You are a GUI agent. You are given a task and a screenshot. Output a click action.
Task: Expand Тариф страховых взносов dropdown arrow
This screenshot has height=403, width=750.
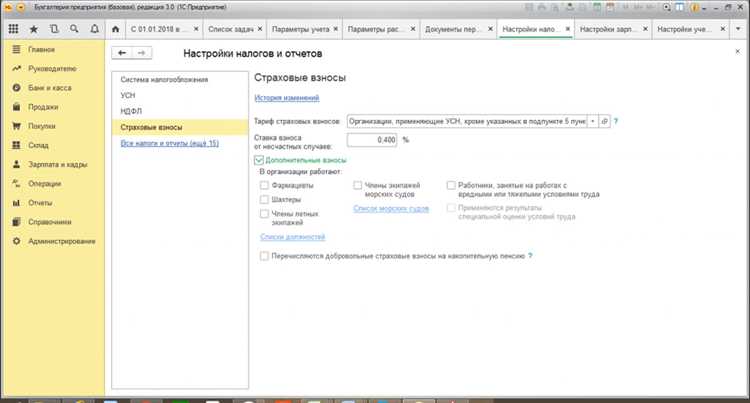tap(593, 121)
